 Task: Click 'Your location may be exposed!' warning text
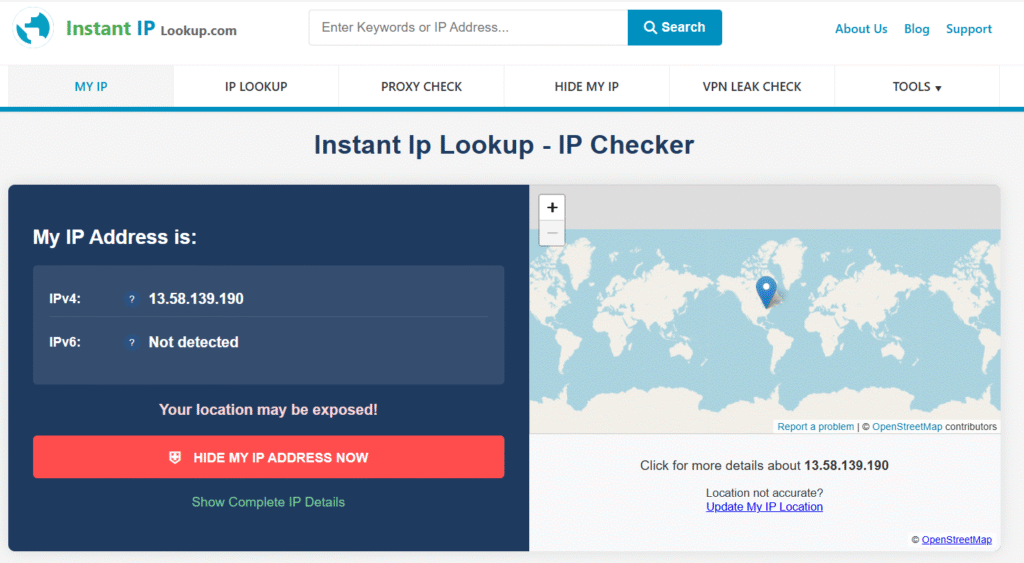tap(268, 410)
